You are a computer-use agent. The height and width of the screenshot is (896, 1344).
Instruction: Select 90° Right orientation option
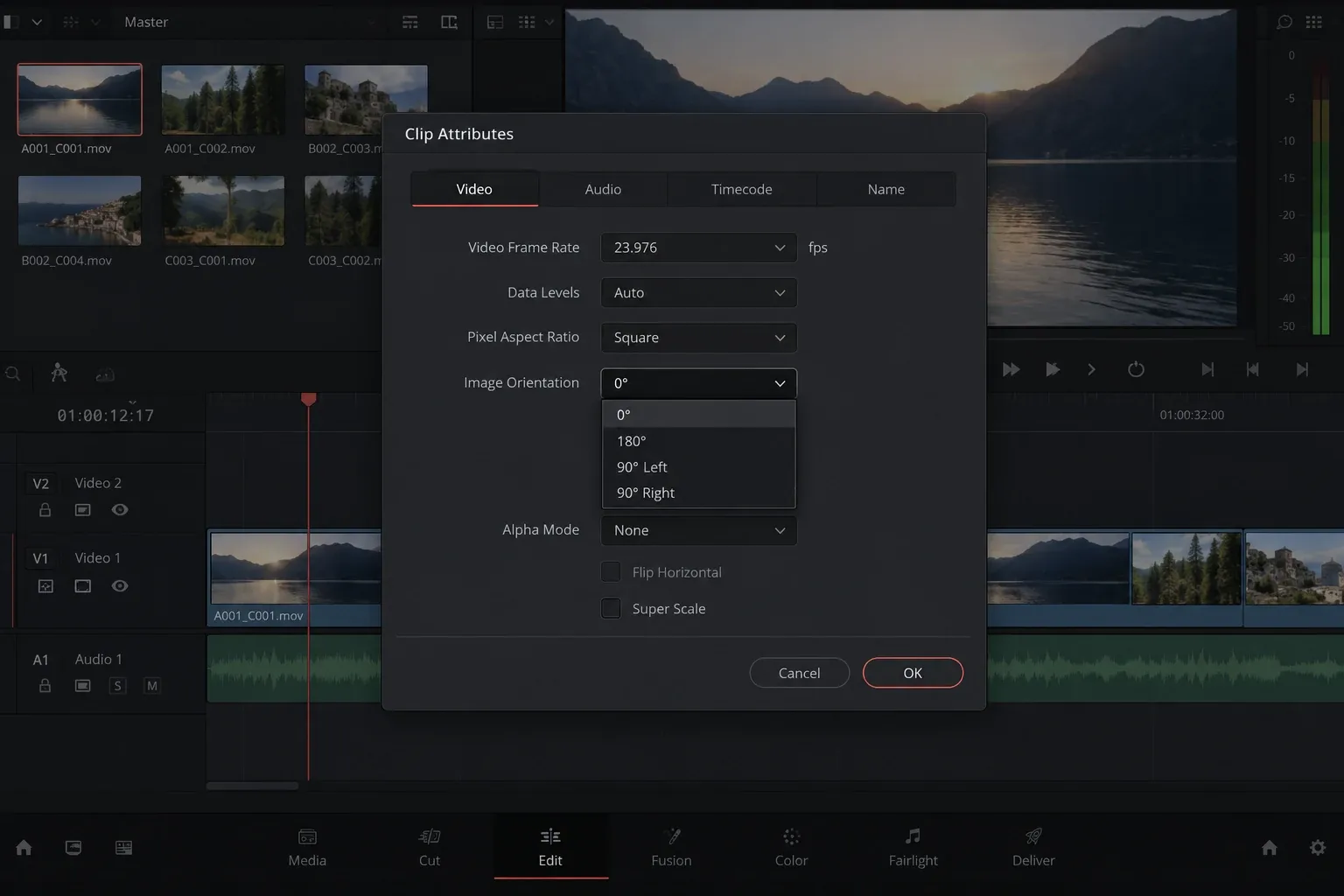(698, 493)
